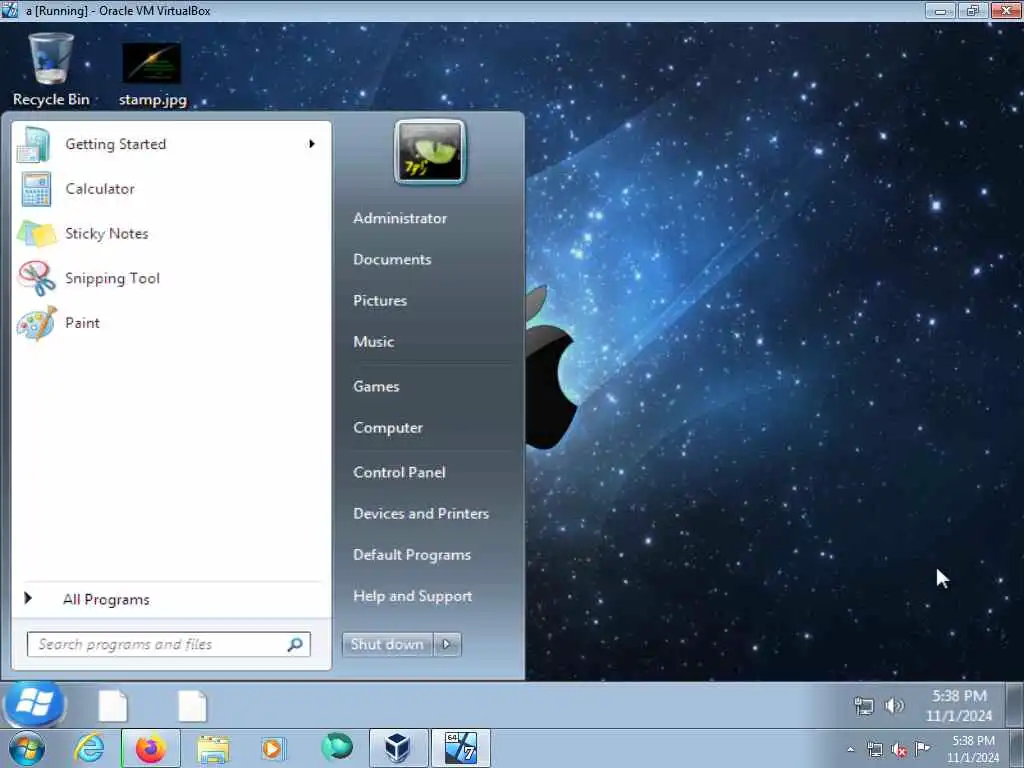The image size is (1024, 768).
Task: Open Paint from the Start menu
Action: tap(171, 323)
